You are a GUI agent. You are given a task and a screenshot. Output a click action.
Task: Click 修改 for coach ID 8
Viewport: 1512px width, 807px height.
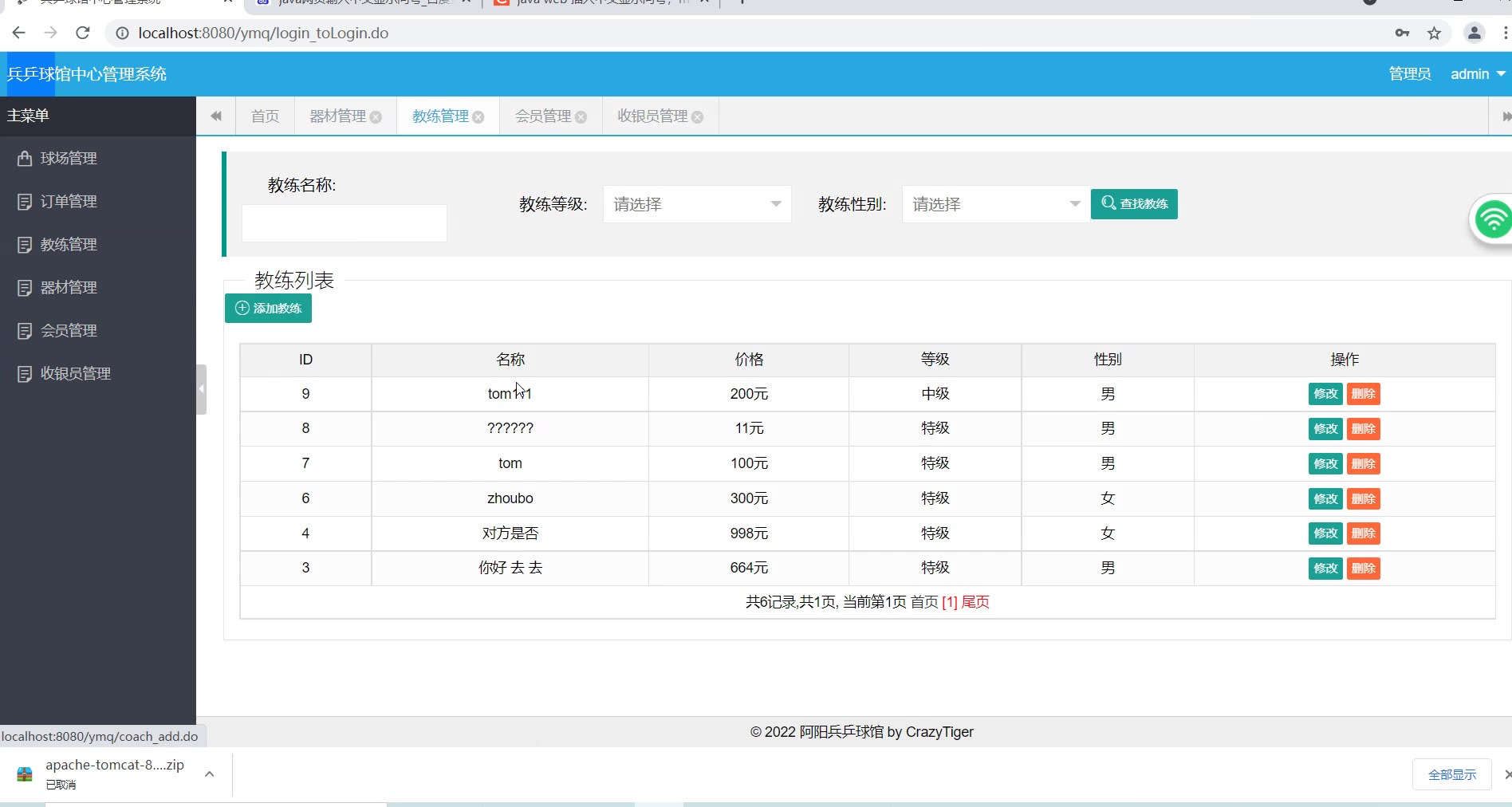(1325, 429)
